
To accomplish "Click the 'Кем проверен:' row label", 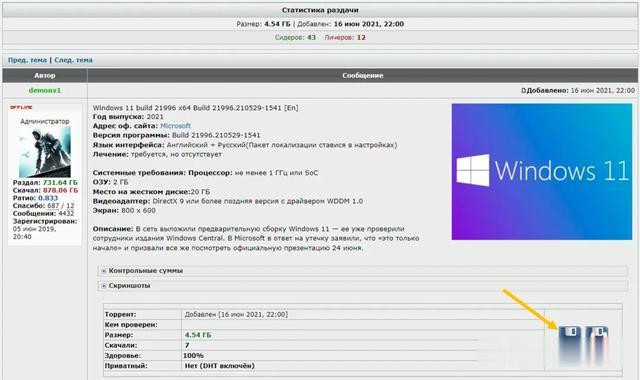I will tap(131, 324).
